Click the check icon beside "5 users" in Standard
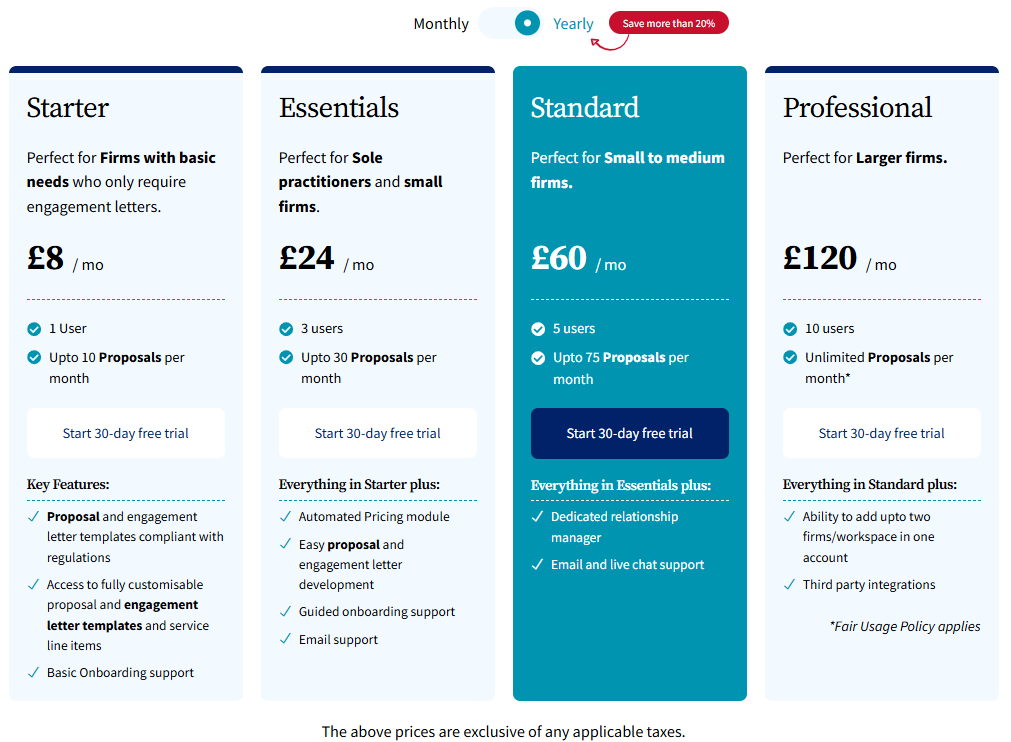The width and height of the screenshot is (1011, 742). (x=538, y=328)
